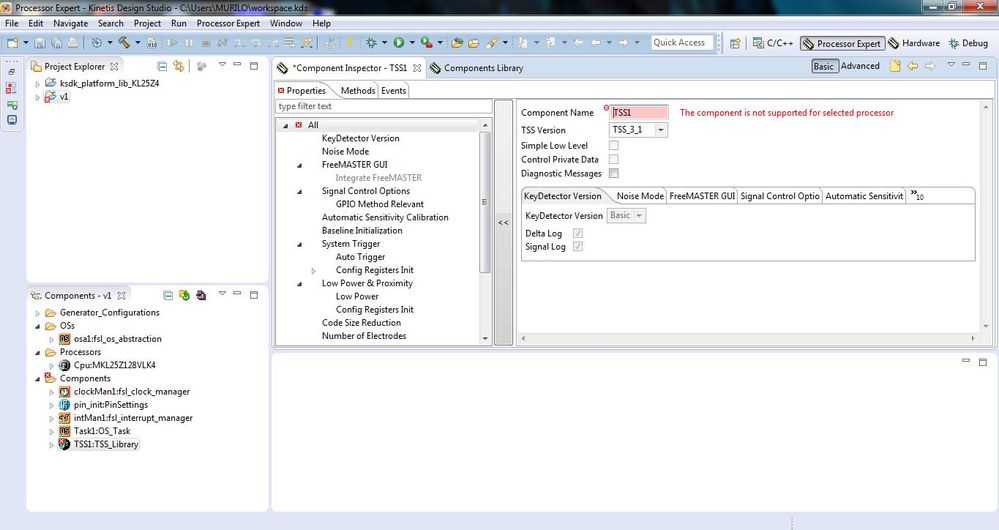Toggle the Control Private Data checkbox
The height and width of the screenshot is (530, 999).
click(614, 159)
